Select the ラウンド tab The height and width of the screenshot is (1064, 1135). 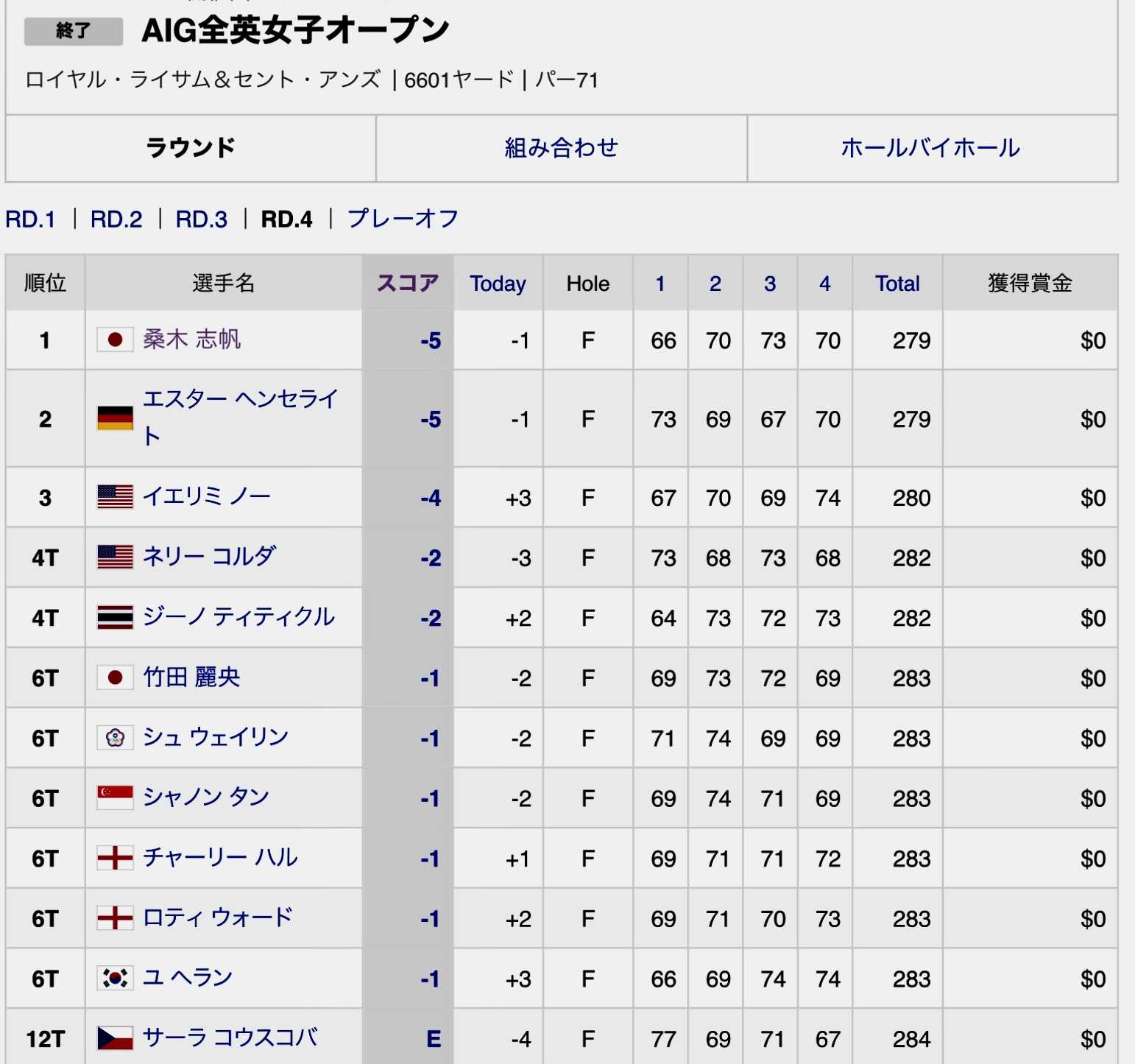(x=191, y=148)
